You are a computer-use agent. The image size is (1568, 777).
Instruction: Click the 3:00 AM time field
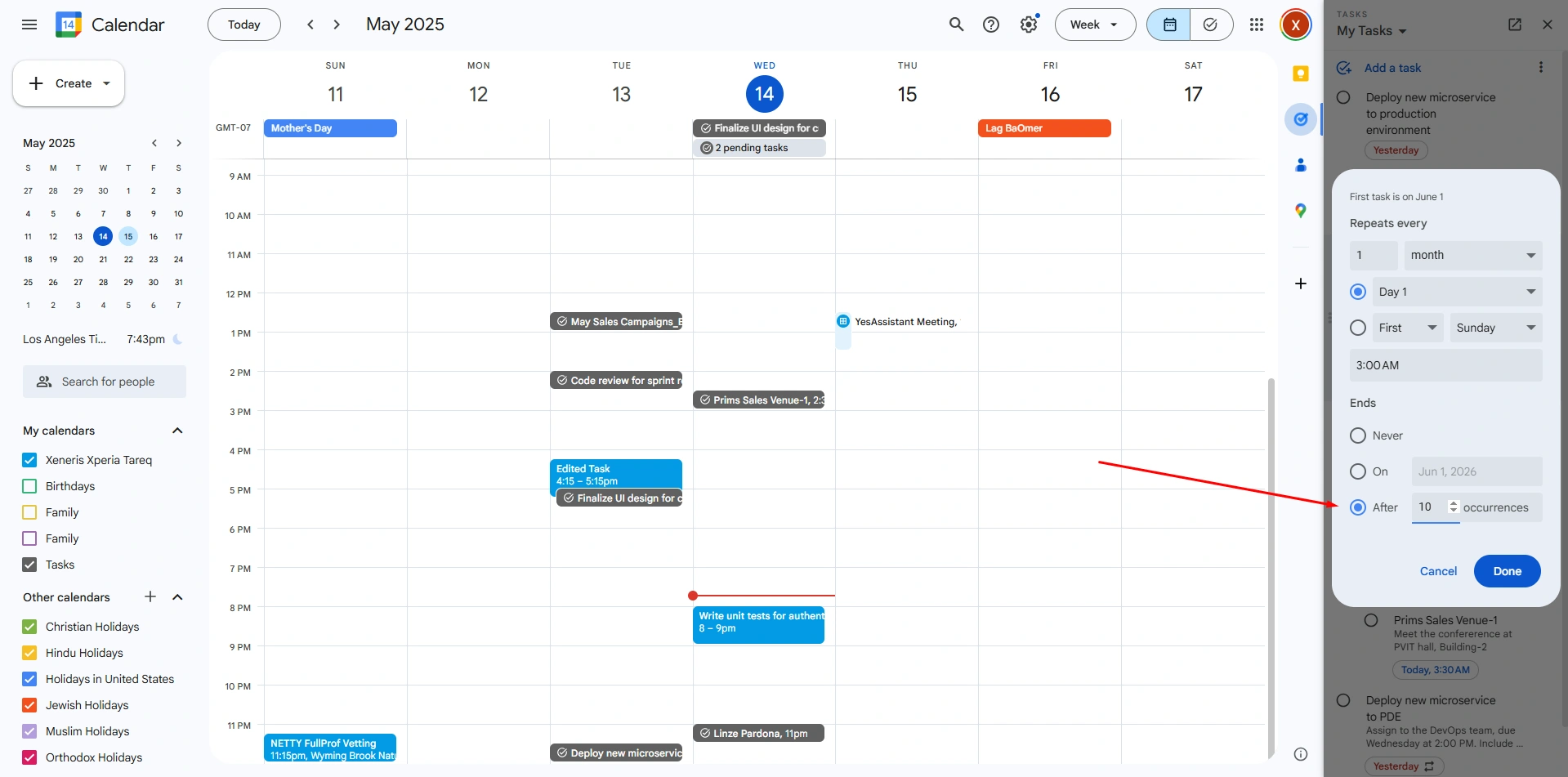[x=1445, y=365]
